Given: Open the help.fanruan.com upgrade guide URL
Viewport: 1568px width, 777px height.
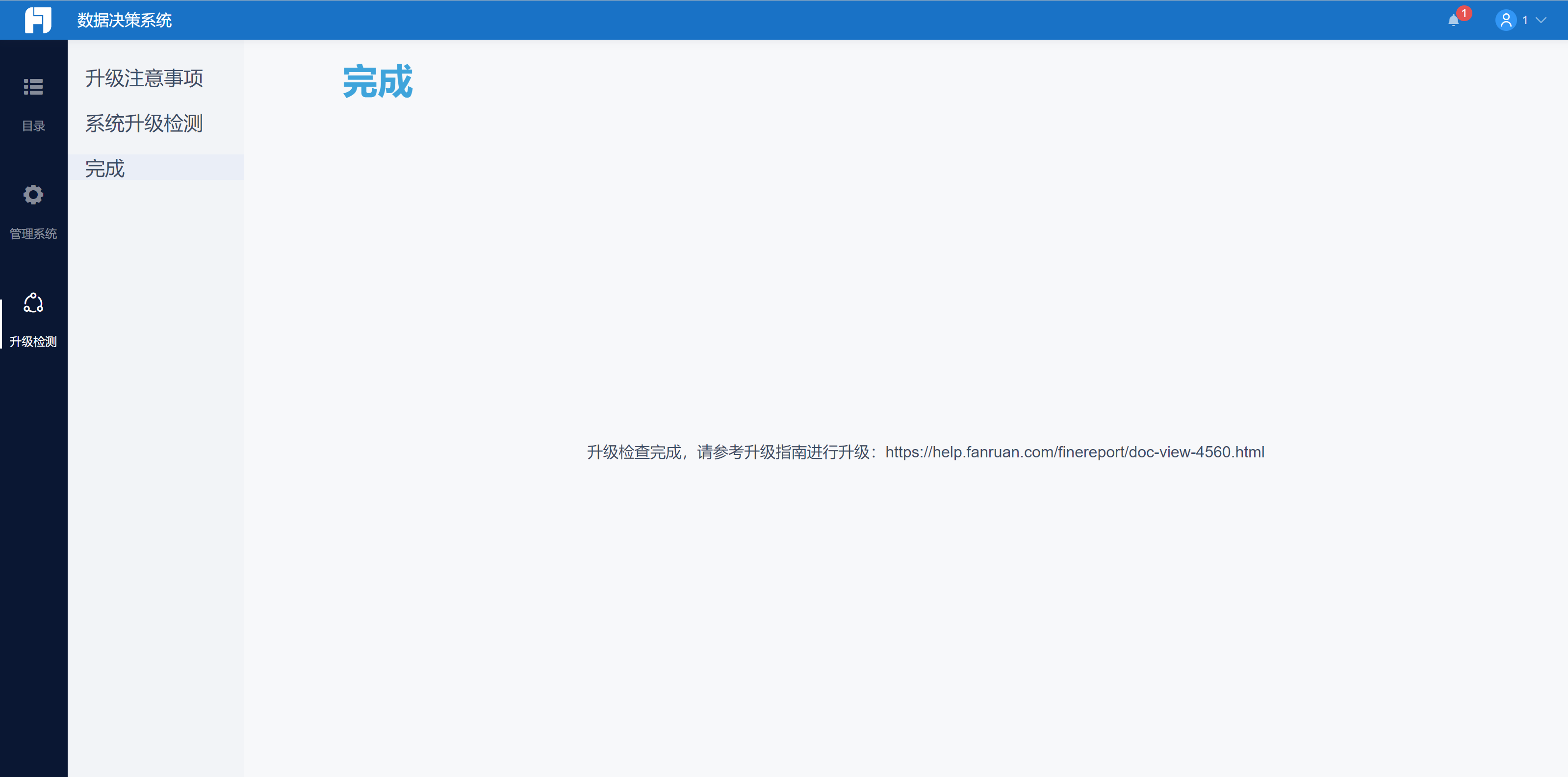Looking at the screenshot, I should coord(1074,452).
